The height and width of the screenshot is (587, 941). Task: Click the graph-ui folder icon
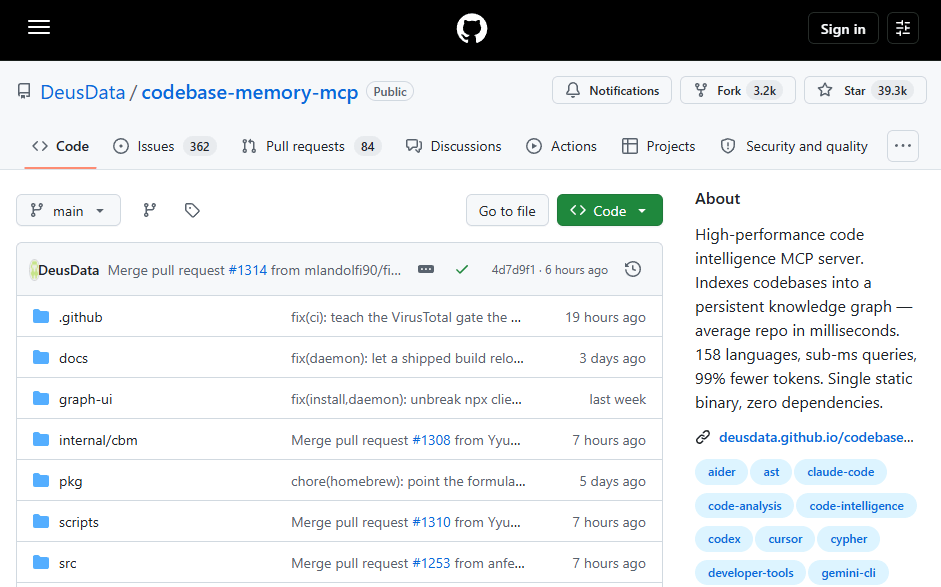tap(41, 399)
